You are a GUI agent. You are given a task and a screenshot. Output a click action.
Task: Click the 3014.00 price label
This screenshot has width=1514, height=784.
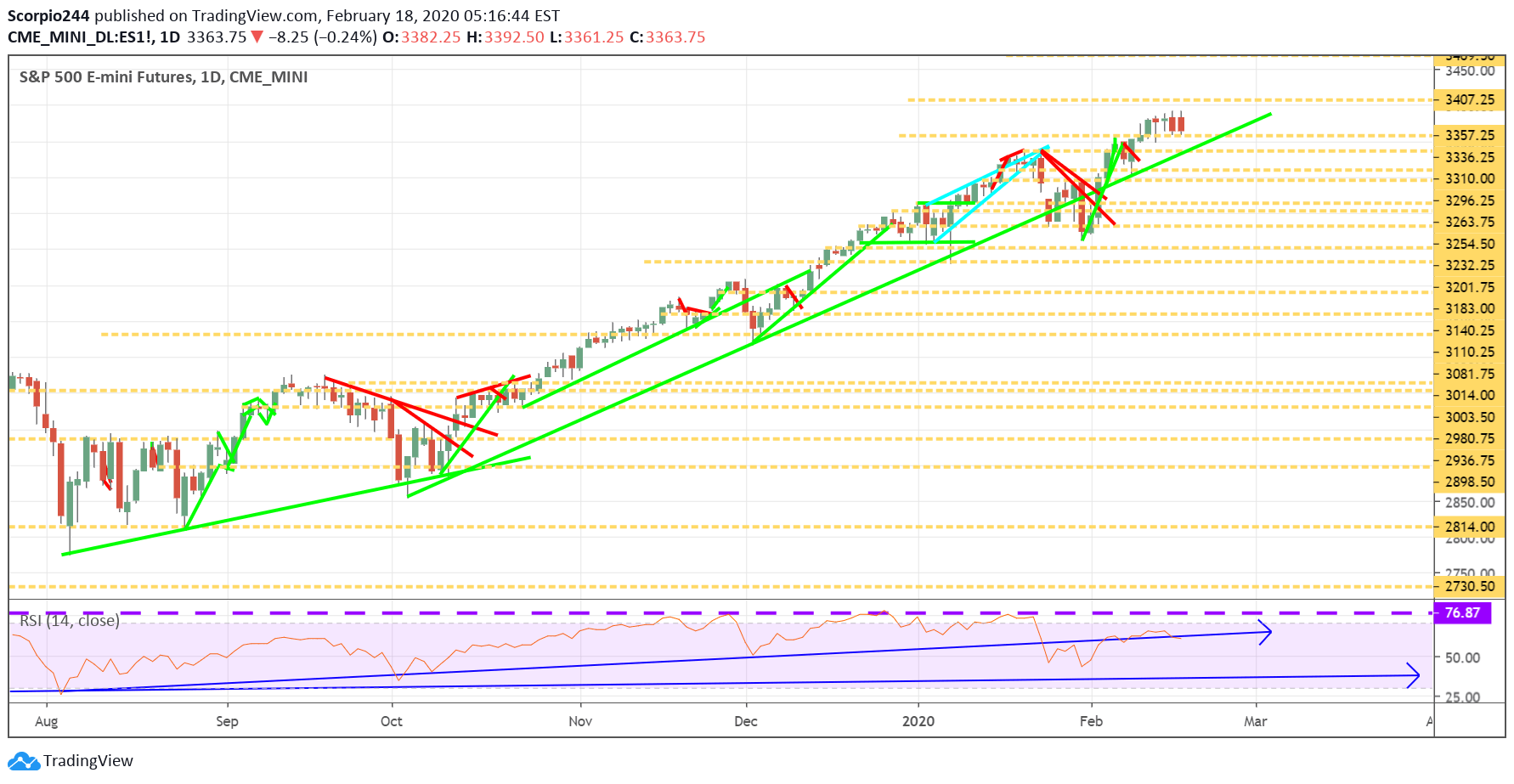coord(1470,396)
